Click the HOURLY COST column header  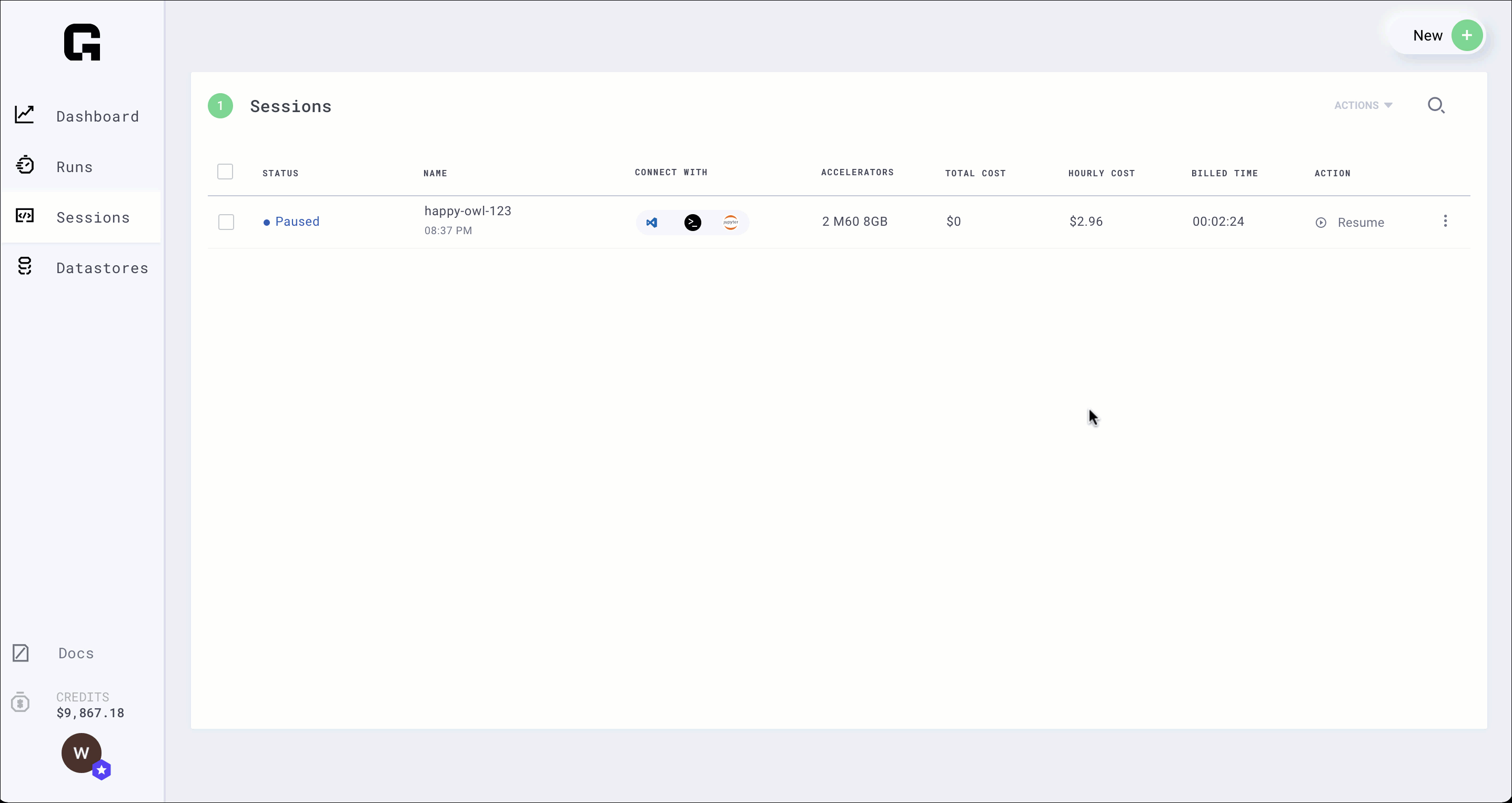pos(1102,173)
